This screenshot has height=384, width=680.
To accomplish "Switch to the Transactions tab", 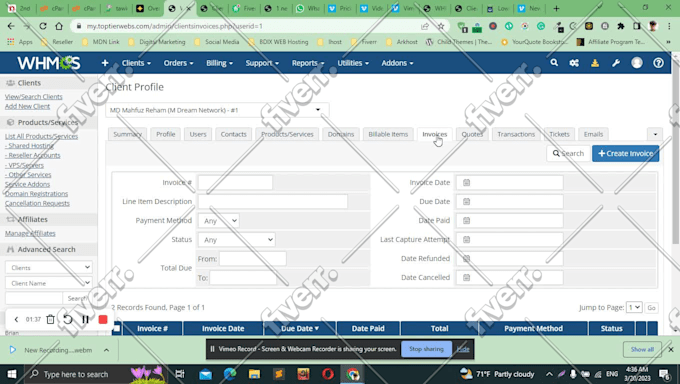I will tap(516, 134).
